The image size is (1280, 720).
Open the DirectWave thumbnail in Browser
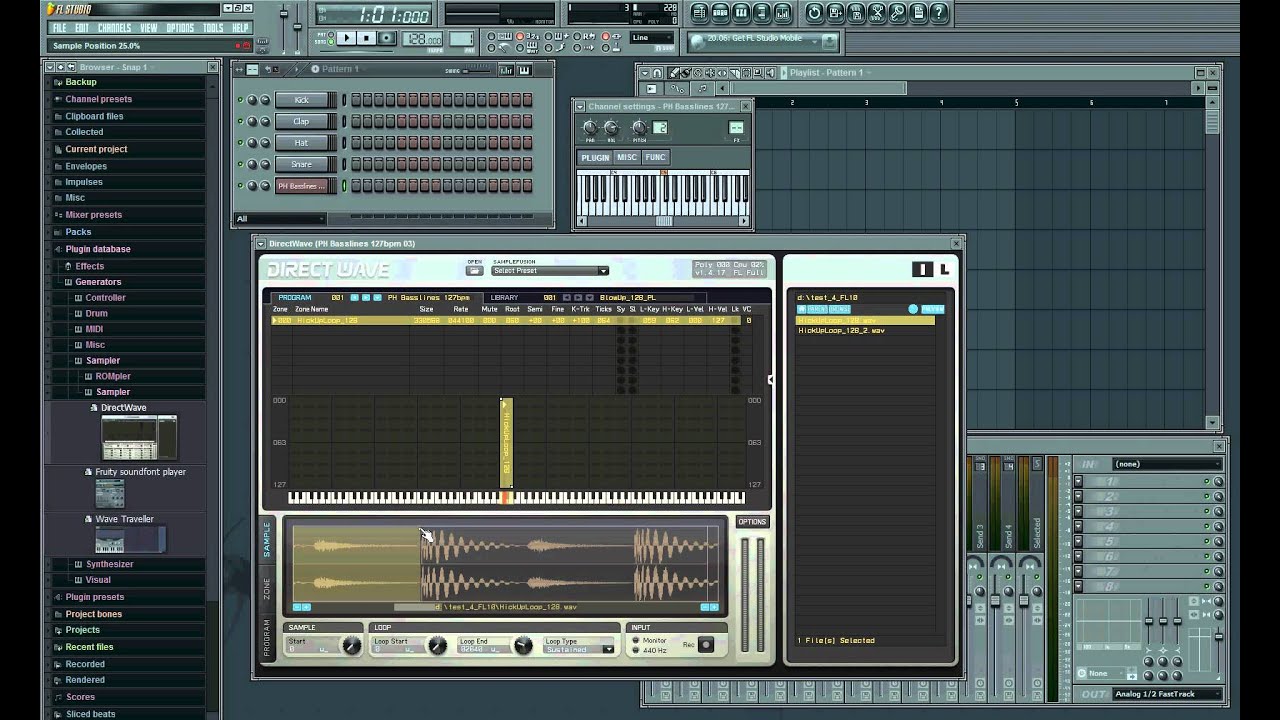139,438
